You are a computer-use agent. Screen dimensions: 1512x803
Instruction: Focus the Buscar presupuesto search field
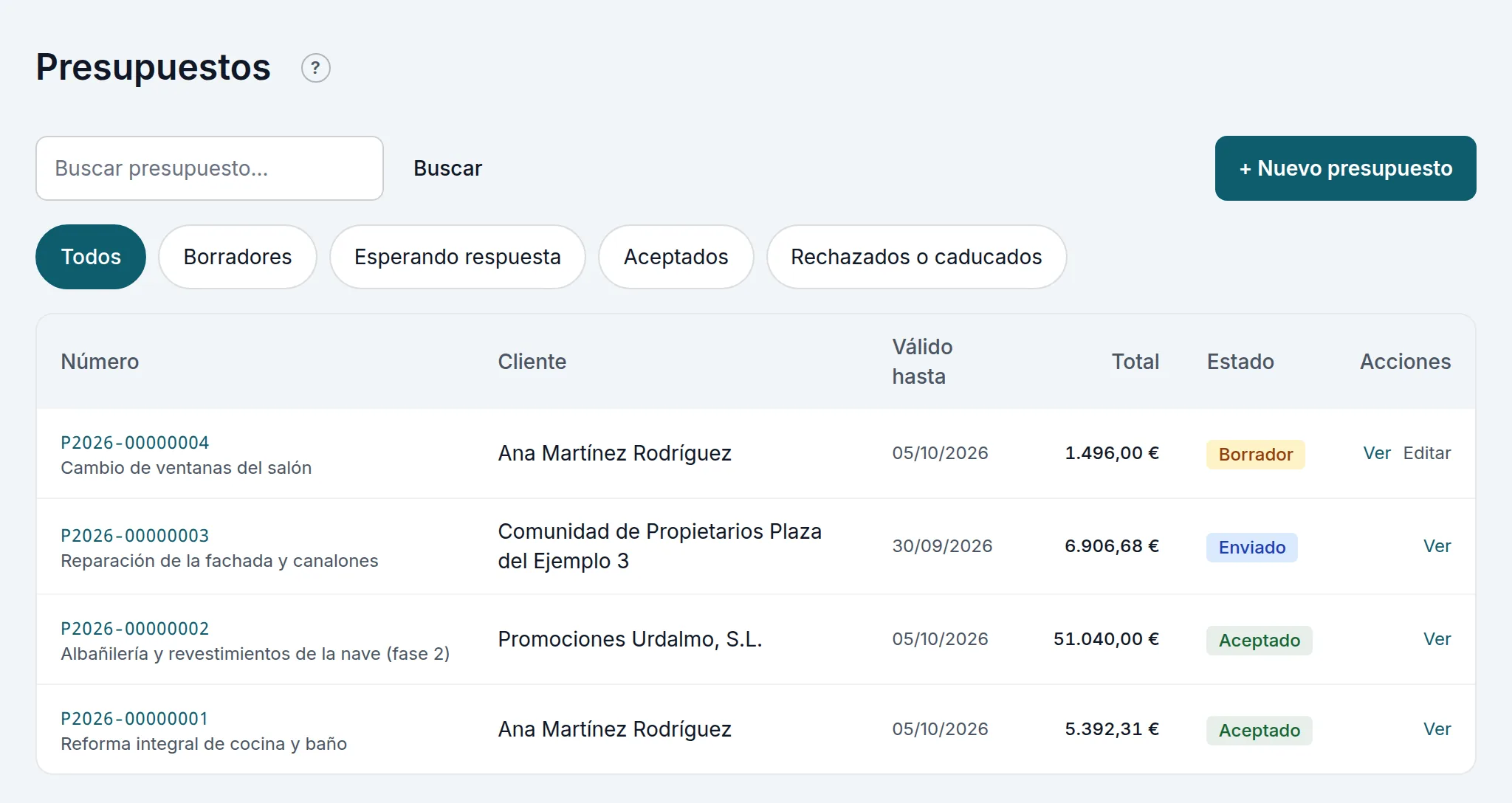tap(210, 168)
